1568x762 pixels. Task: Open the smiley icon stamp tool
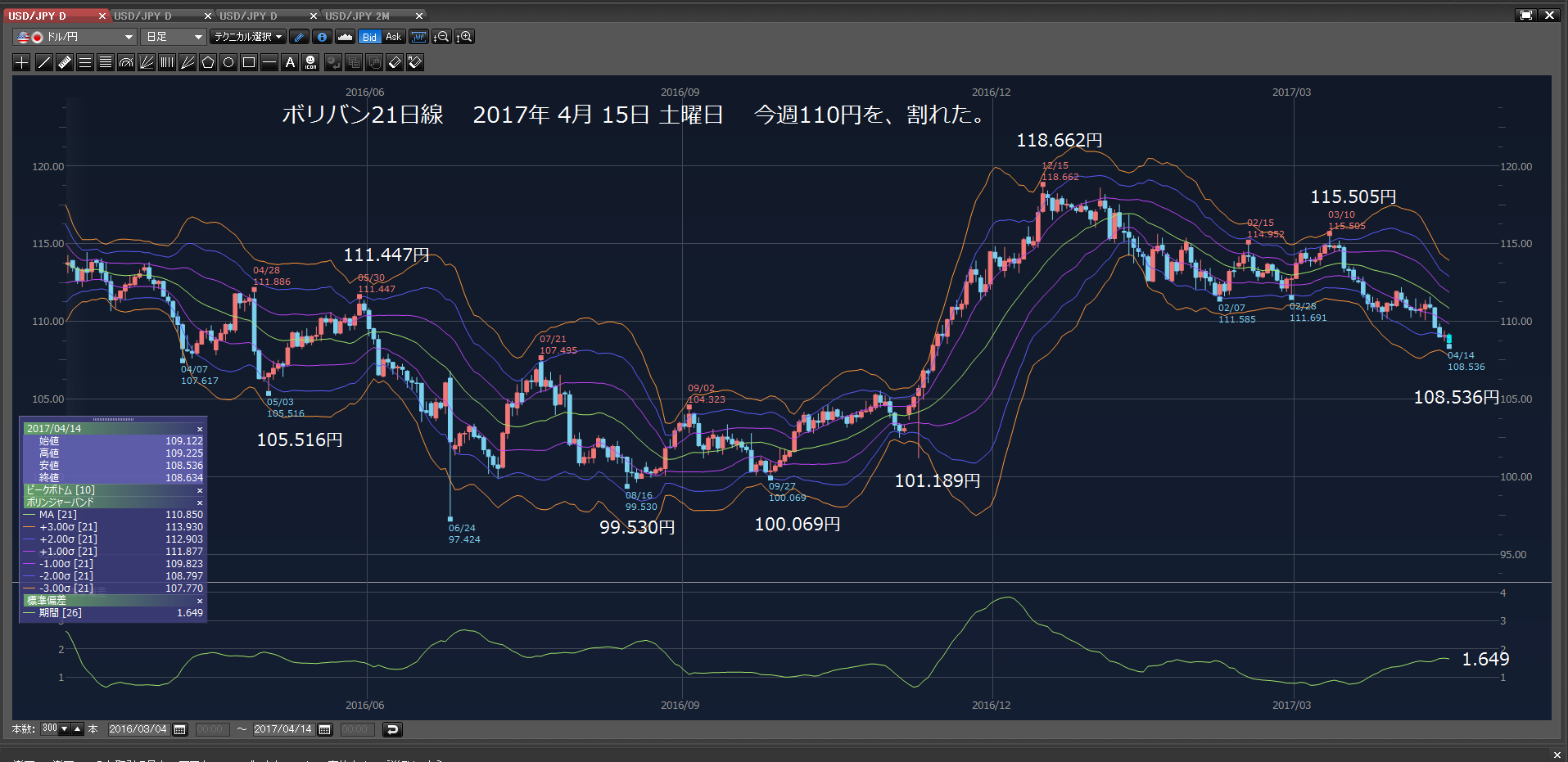(310, 62)
